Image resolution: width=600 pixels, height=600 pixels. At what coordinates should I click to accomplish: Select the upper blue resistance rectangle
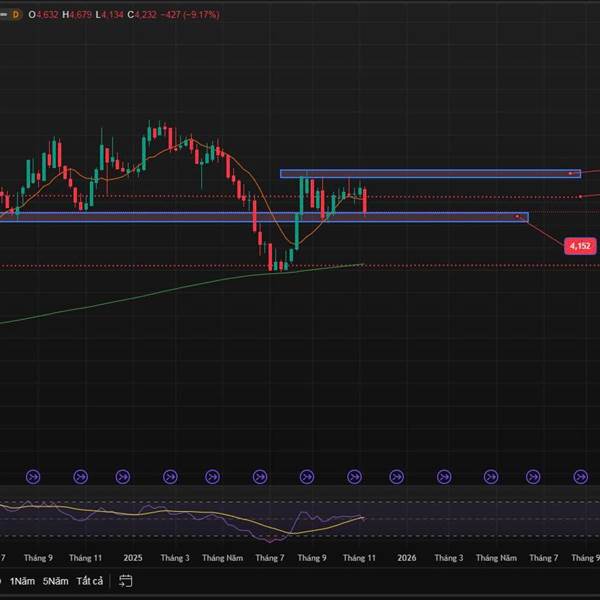click(x=430, y=174)
